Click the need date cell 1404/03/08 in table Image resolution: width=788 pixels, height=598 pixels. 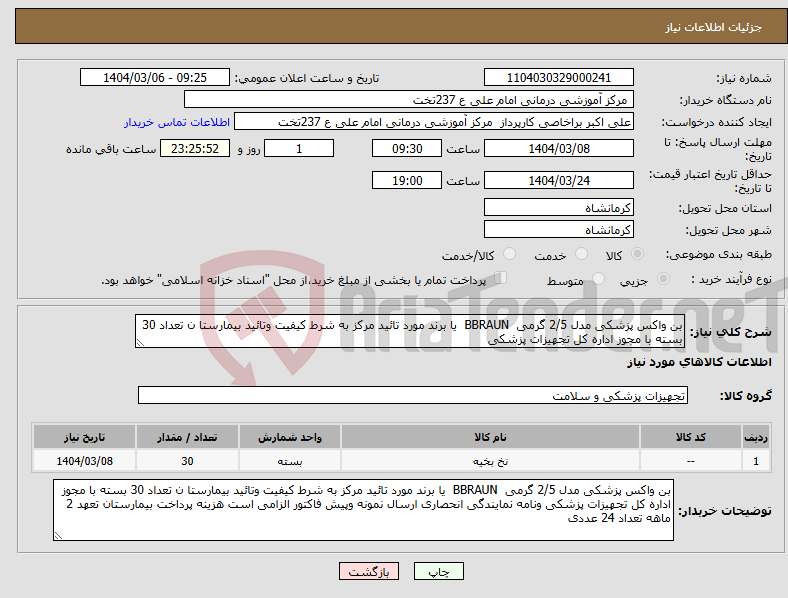click(84, 461)
